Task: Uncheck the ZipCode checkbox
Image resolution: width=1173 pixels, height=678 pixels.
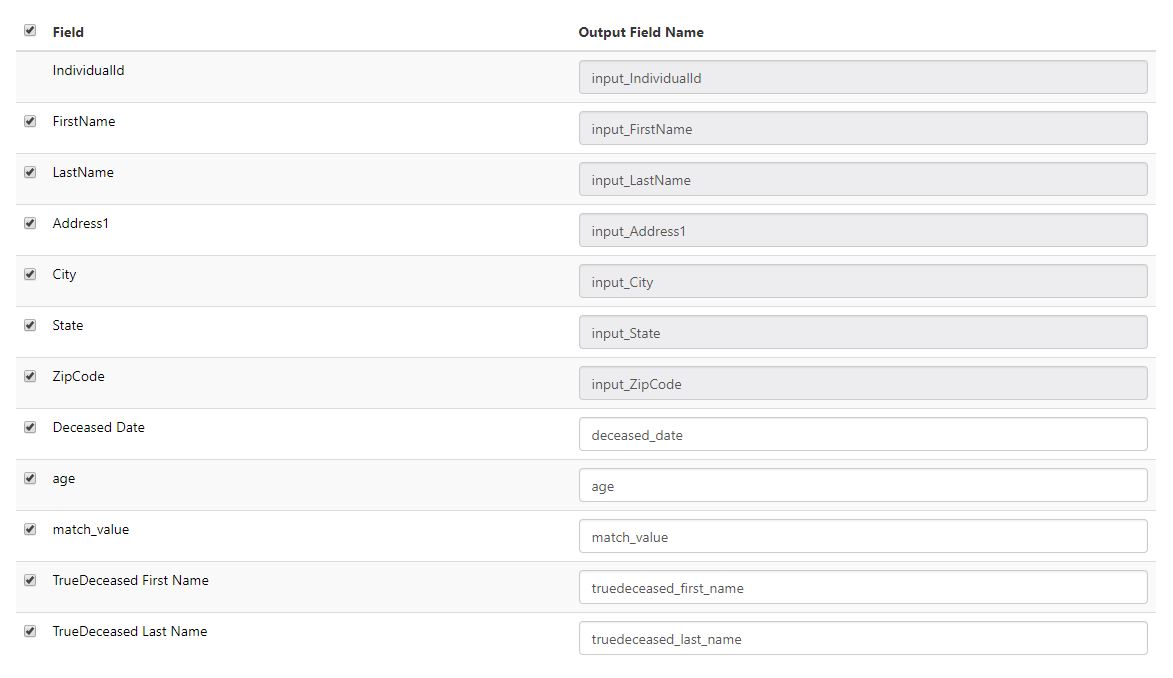Action: click(30, 376)
